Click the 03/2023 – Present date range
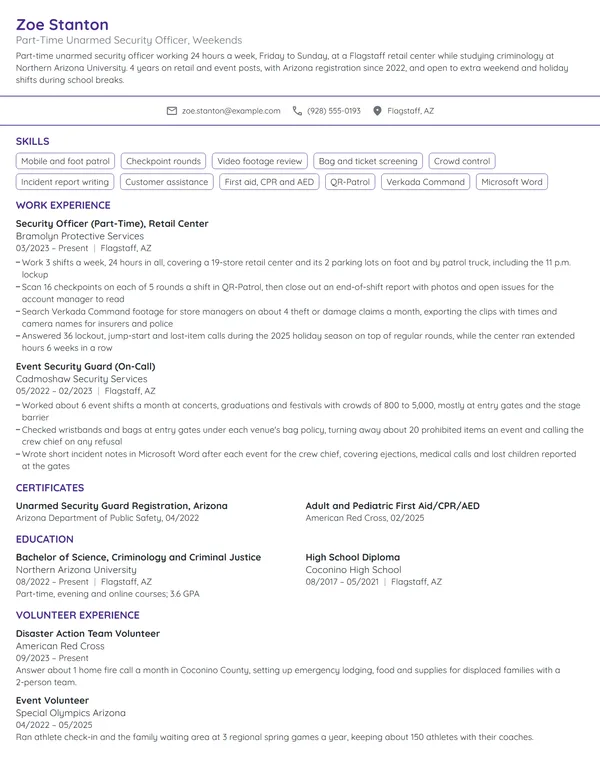 point(52,248)
